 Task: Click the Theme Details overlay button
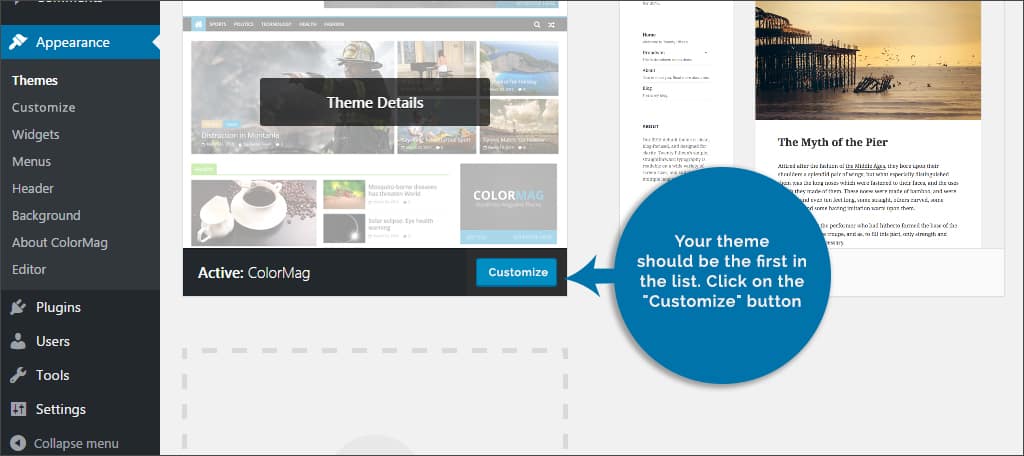click(375, 103)
